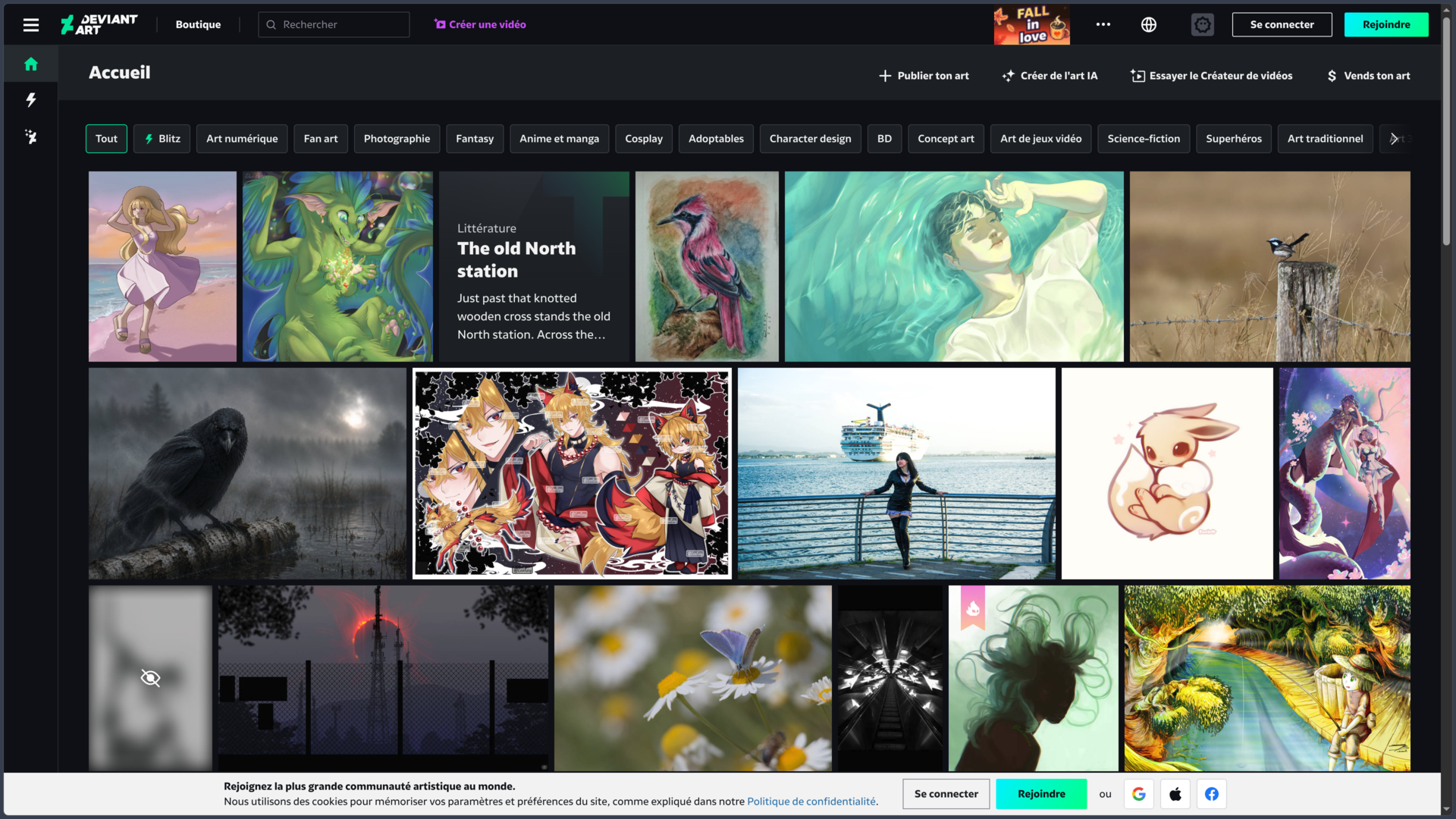
Task: Click the Fall in Love banner
Action: click(1031, 25)
